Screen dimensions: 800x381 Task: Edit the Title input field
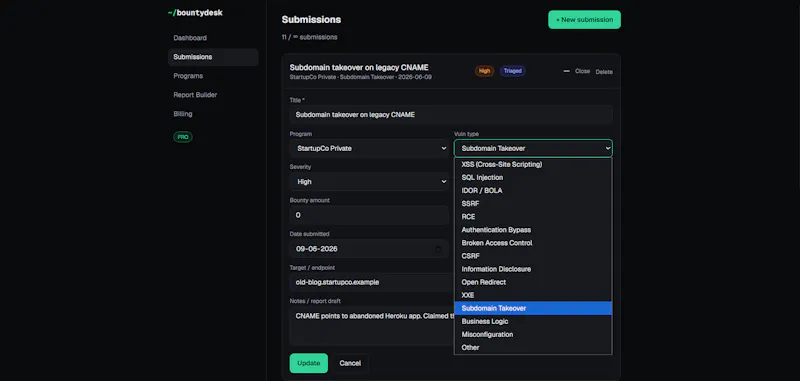451,115
